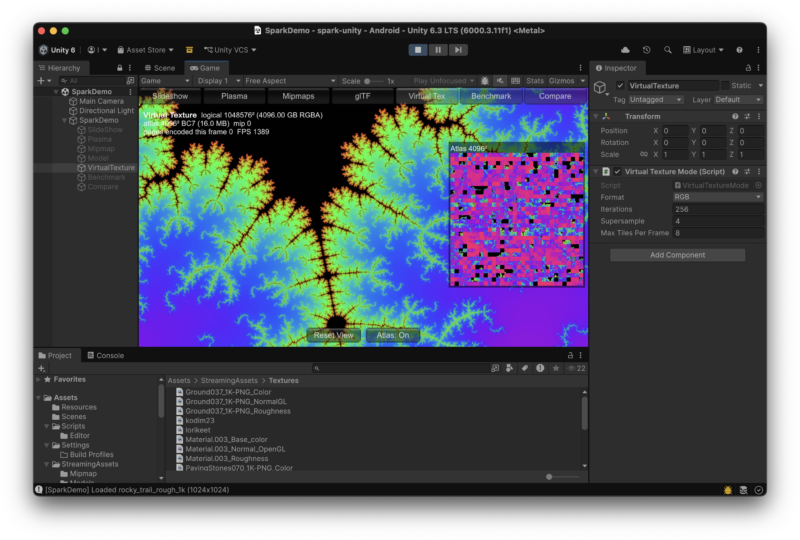Open the top toolbar help icon
The image size is (800, 540).
(x=739, y=50)
